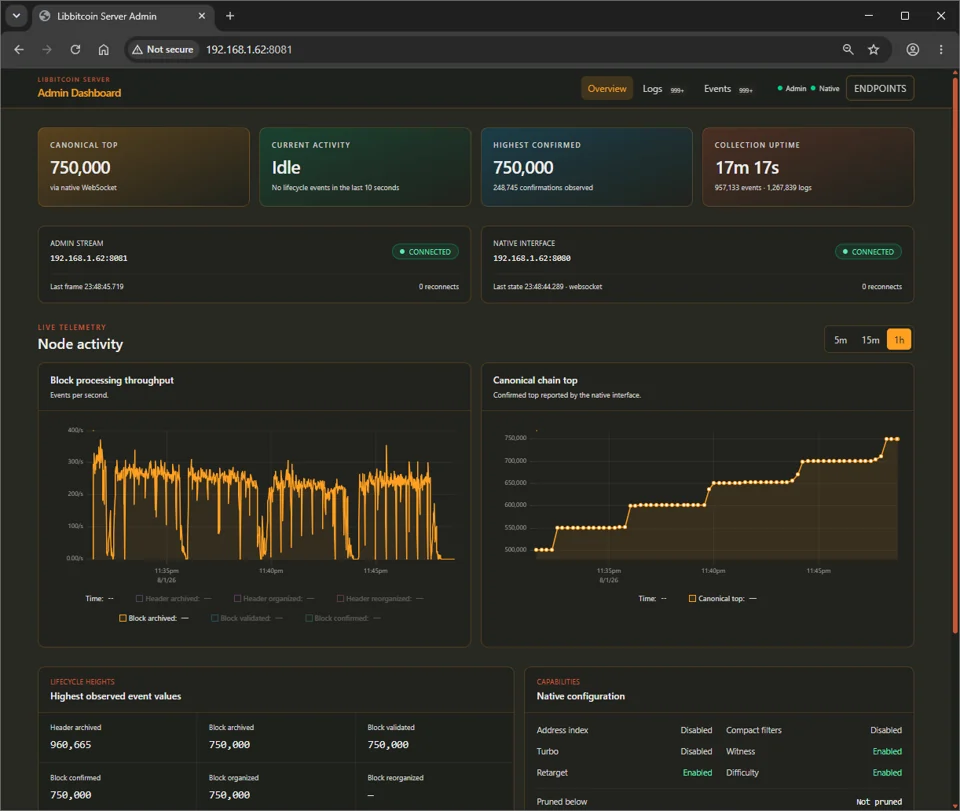The width and height of the screenshot is (960, 811).
Task: Select the 1h time range
Action: [899, 340]
